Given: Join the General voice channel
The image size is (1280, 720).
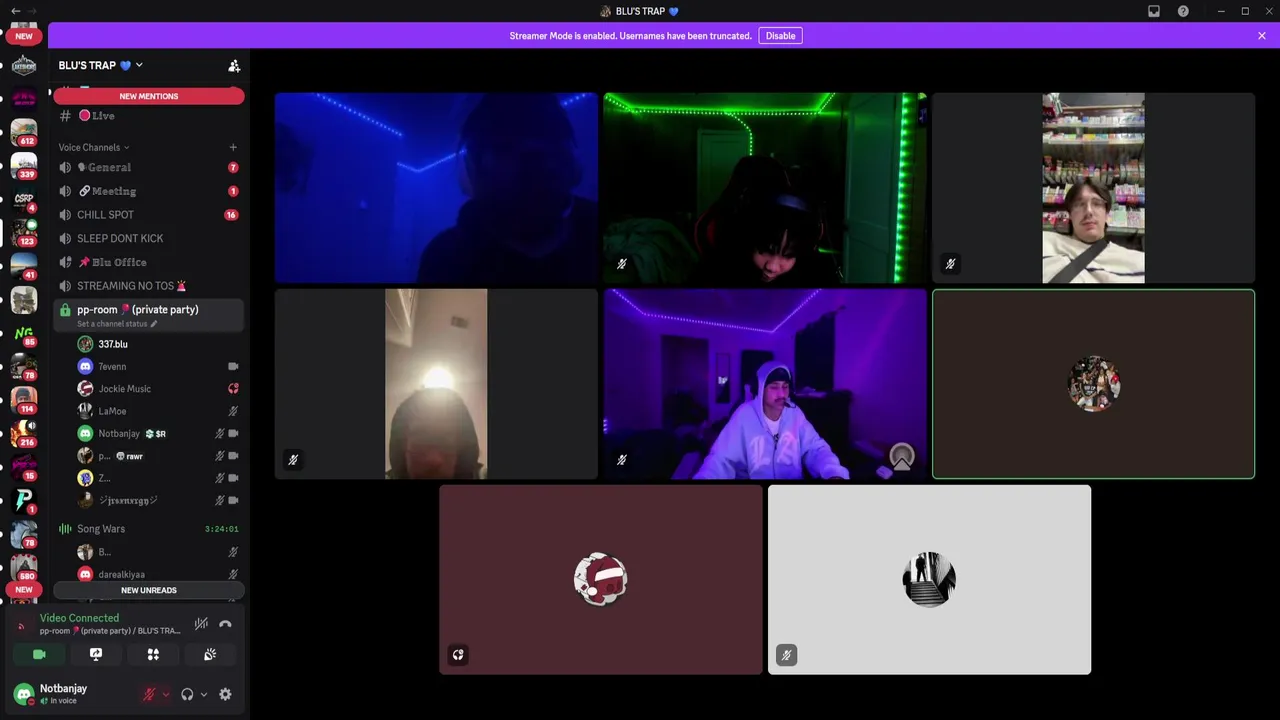Looking at the screenshot, I should pos(148,167).
